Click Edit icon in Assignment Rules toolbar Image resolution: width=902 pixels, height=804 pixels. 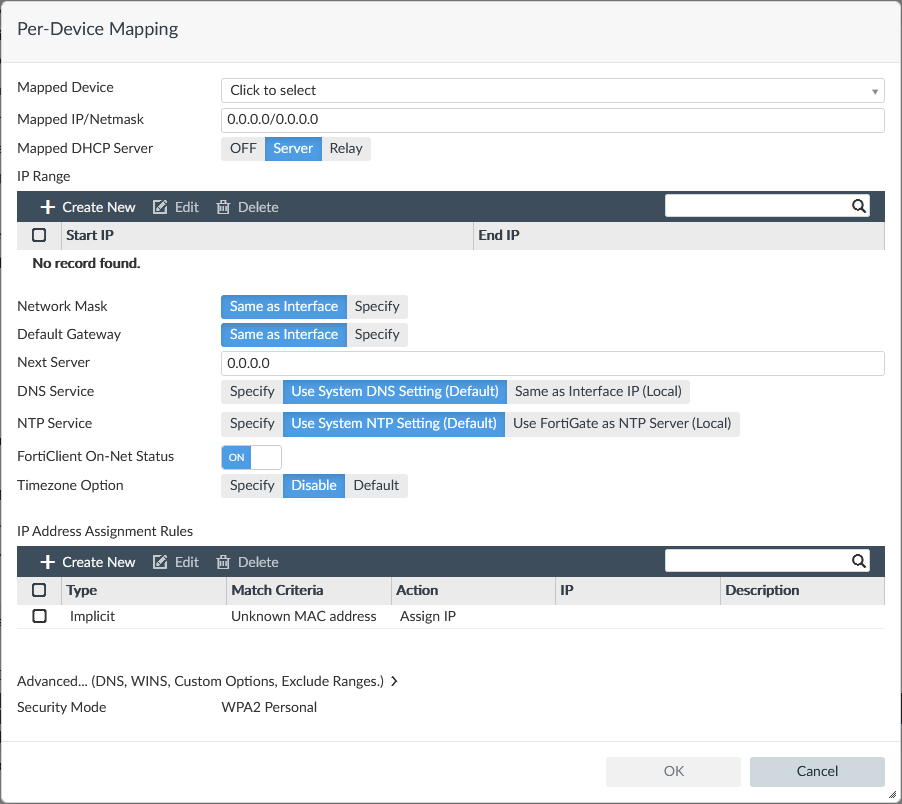pos(160,562)
